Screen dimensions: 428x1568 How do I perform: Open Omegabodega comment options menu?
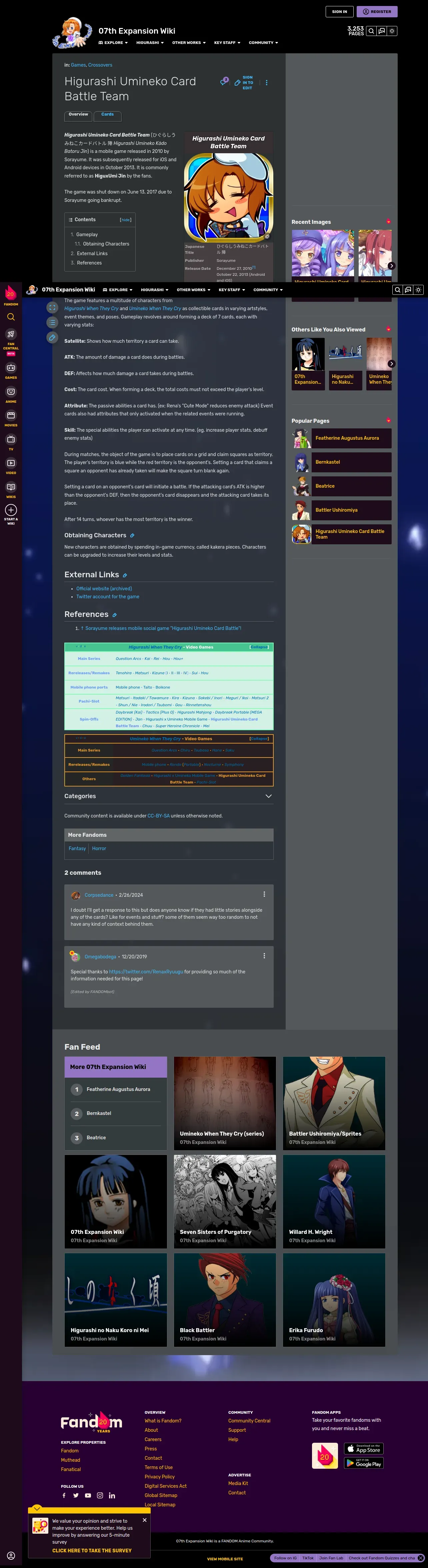point(264,956)
